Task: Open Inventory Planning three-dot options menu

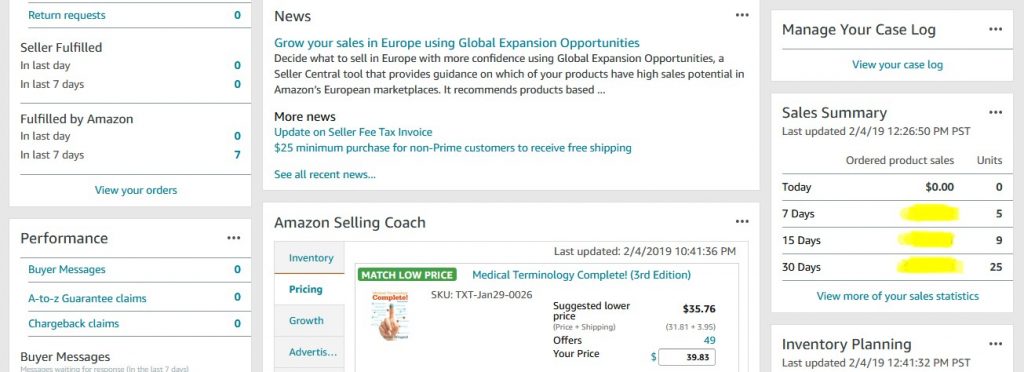Action: (x=995, y=344)
